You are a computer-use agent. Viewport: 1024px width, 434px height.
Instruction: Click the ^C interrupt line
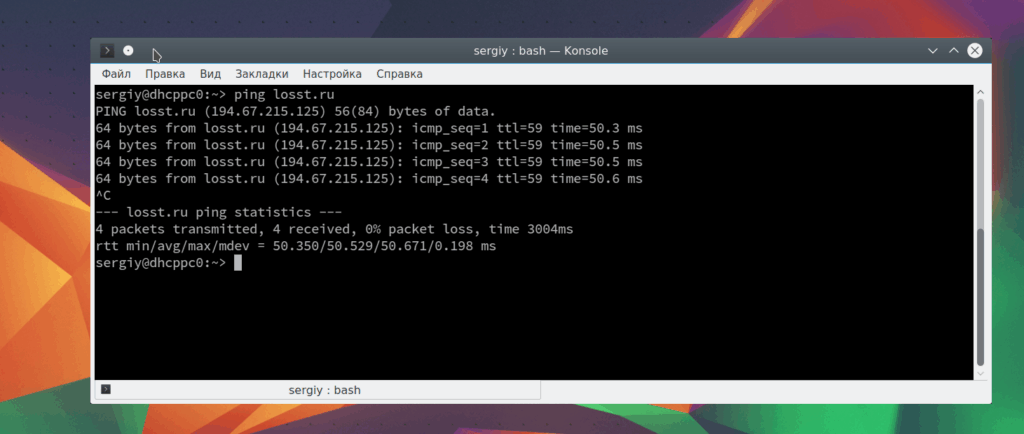tap(103, 195)
